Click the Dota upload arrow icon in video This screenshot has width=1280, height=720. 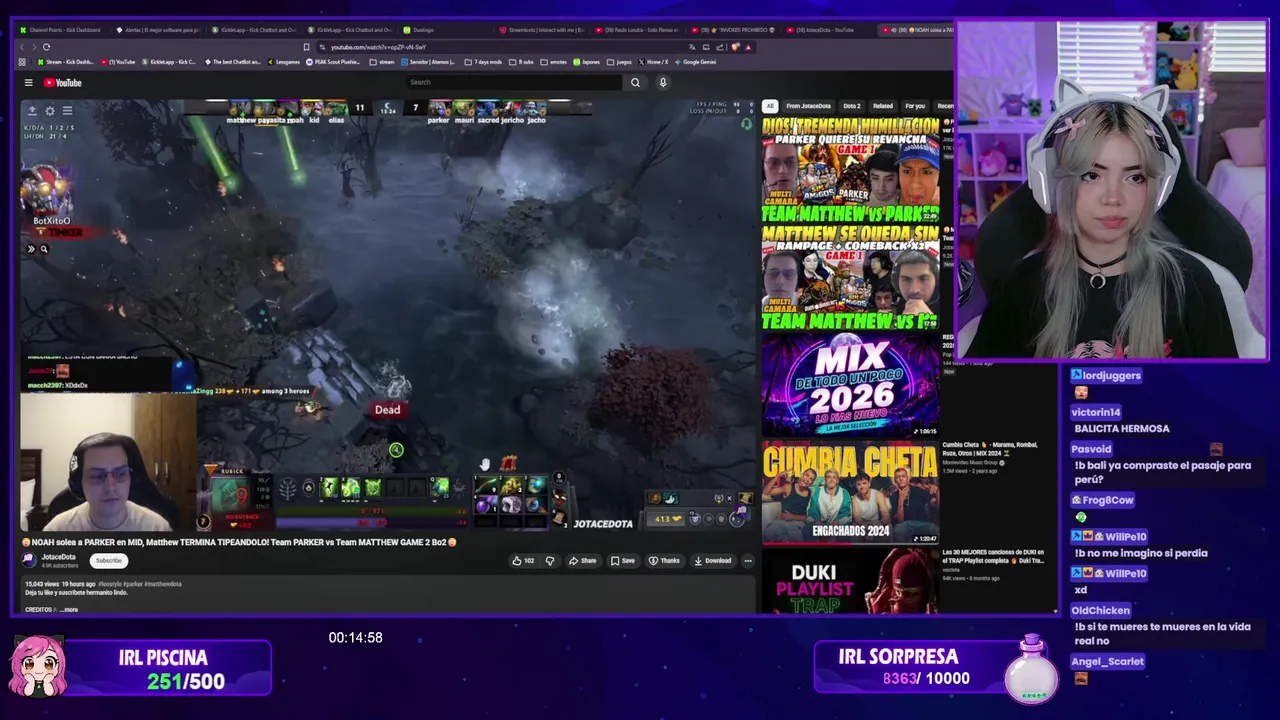[x=32, y=111]
